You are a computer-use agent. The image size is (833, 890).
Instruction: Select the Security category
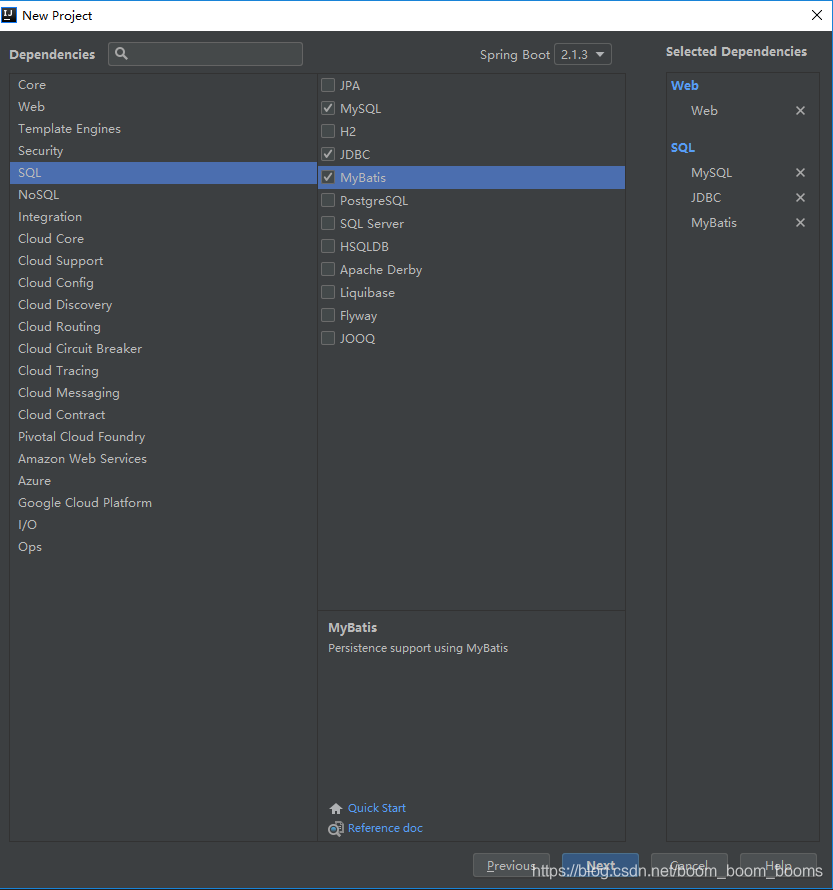[163, 151]
